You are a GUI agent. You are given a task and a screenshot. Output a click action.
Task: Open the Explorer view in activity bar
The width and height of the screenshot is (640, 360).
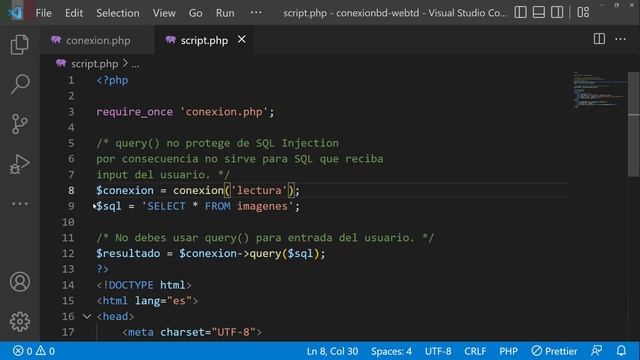tap(20, 44)
